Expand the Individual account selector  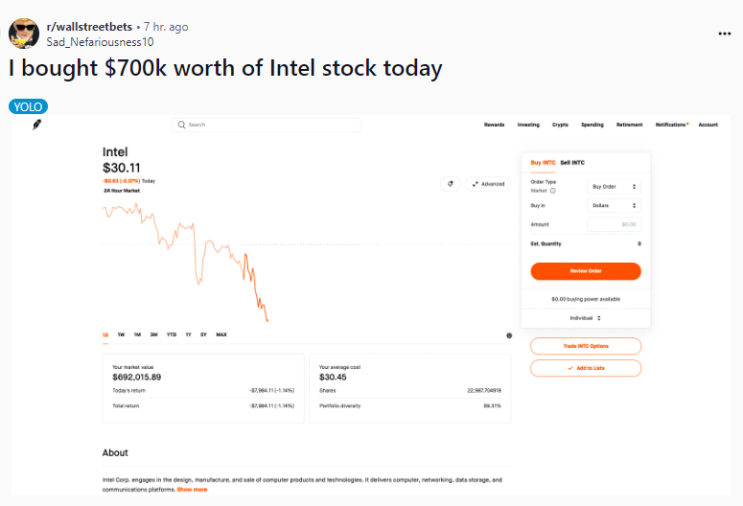585,318
